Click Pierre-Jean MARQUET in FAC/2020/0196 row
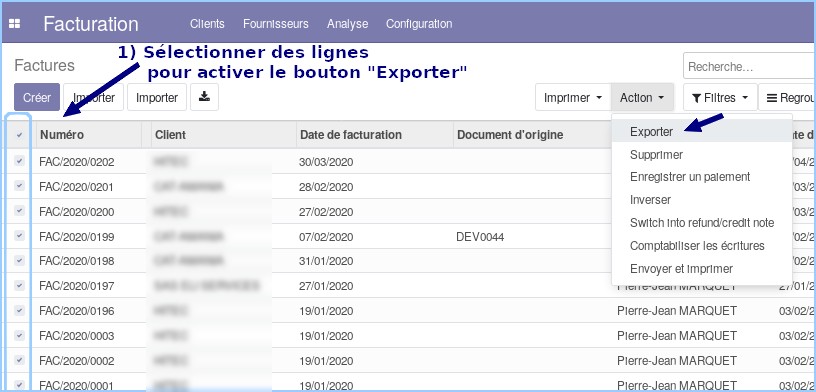Screen dimensions: 816x392 click(x=677, y=311)
